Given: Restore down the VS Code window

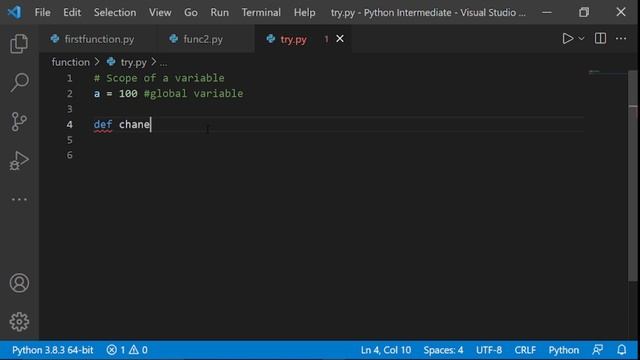Looking at the screenshot, I should [x=584, y=12].
